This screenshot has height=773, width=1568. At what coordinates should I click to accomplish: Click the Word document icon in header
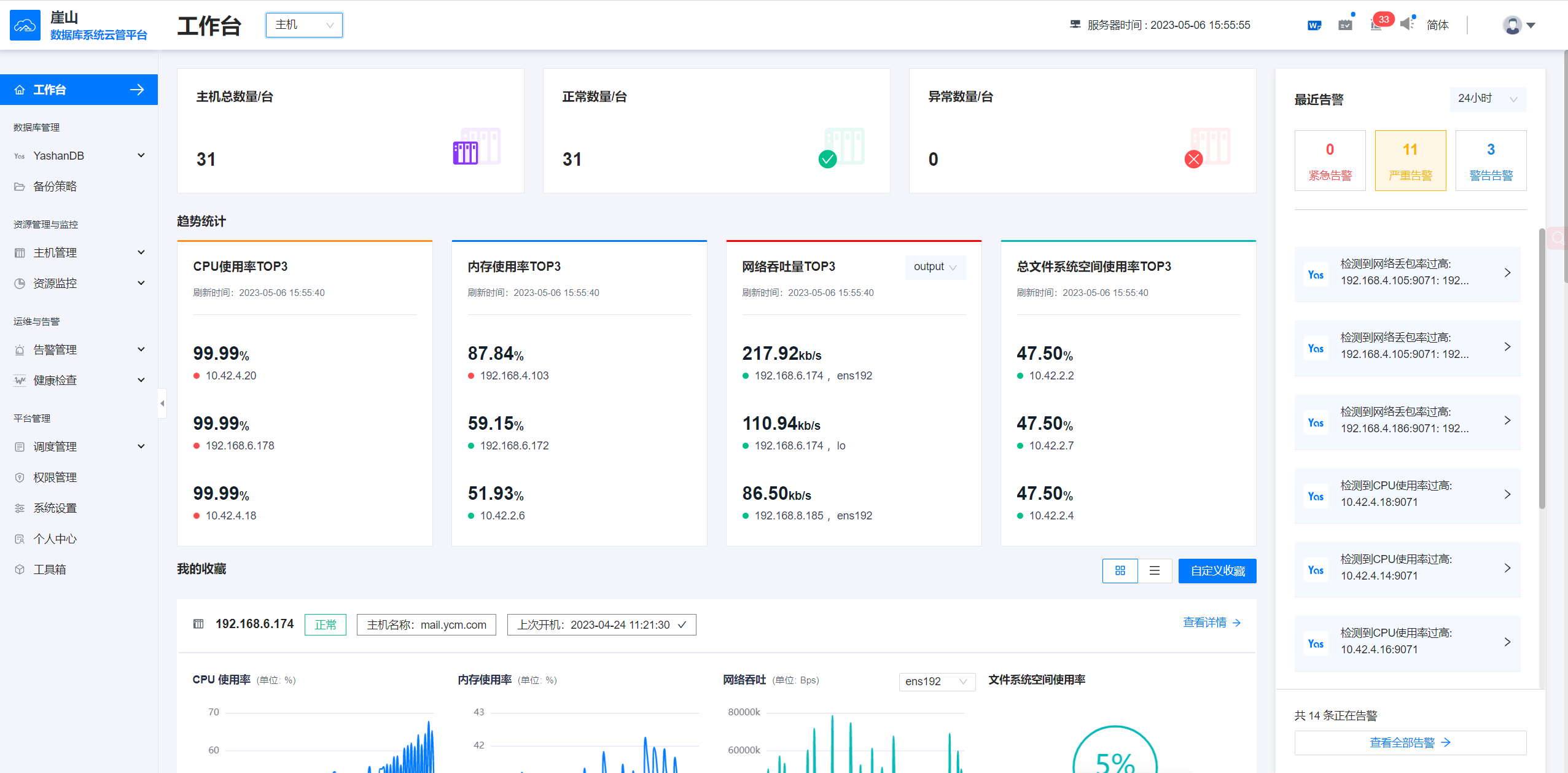(1314, 25)
